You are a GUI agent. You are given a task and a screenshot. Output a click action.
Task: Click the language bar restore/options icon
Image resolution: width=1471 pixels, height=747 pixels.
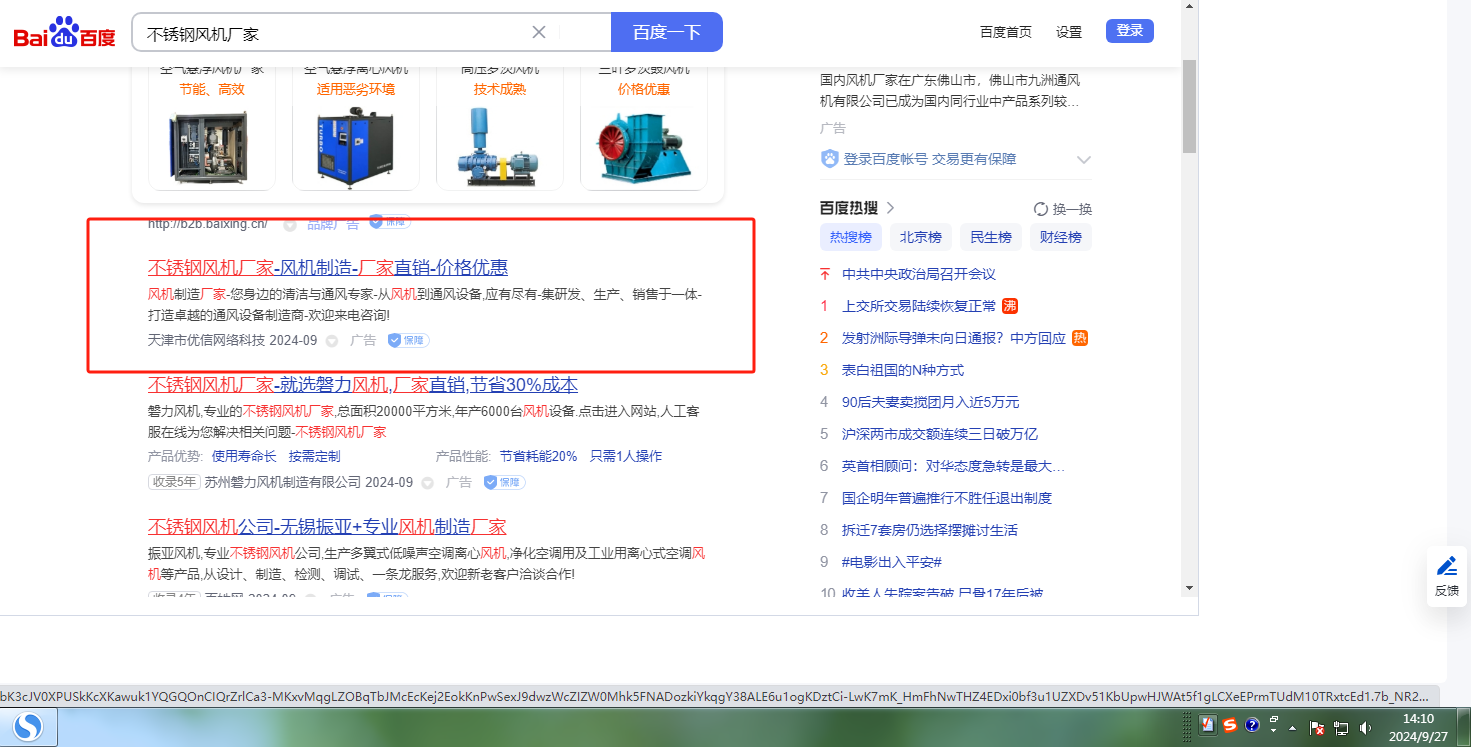pos(1274,721)
